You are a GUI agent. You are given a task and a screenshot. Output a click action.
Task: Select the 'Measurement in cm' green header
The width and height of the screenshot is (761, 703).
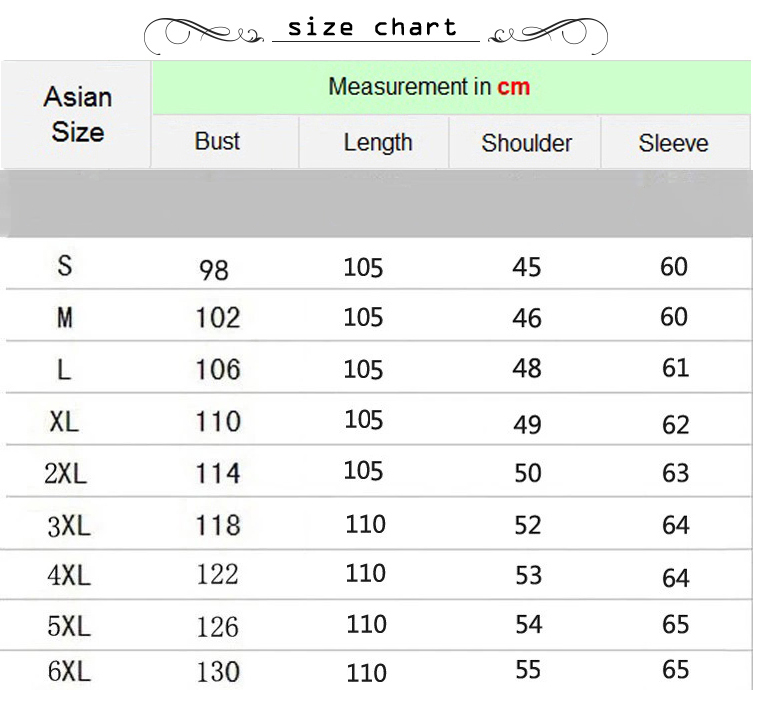pos(429,87)
